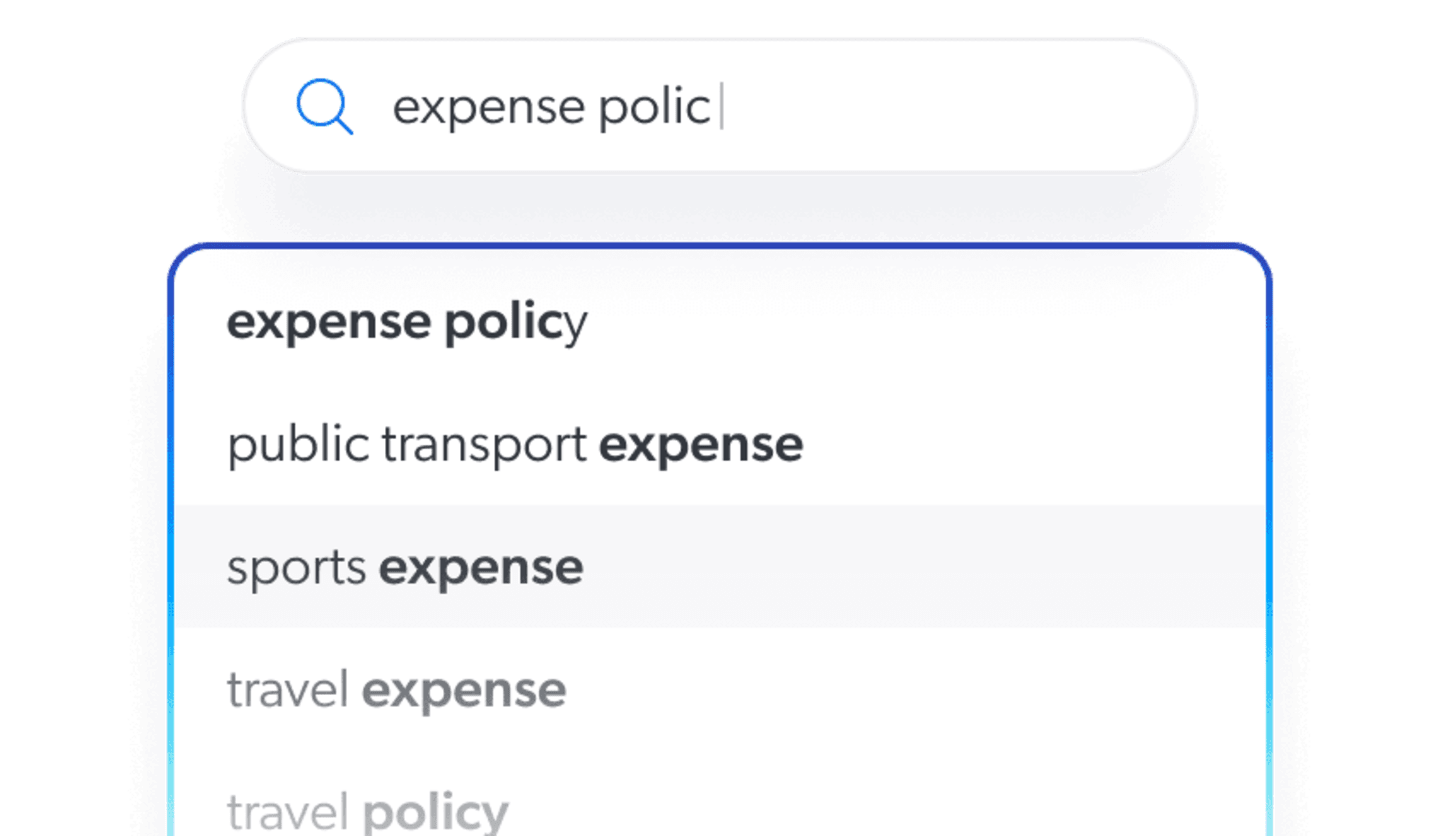The width and height of the screenshot is (1440, 836).
Task: Choose the "public transport expense" suggestion
Action: tap(515, 445)
